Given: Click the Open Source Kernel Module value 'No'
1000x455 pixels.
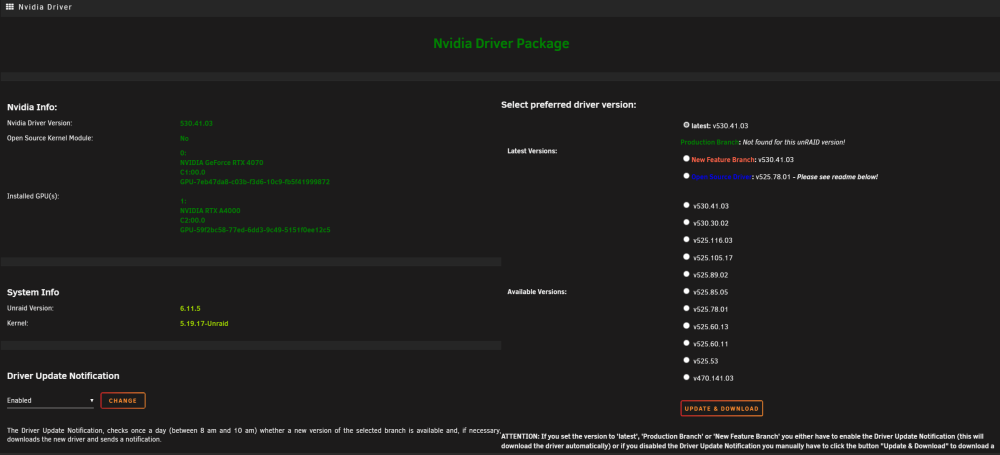Looking at the screenshot, I should point(184,138).
